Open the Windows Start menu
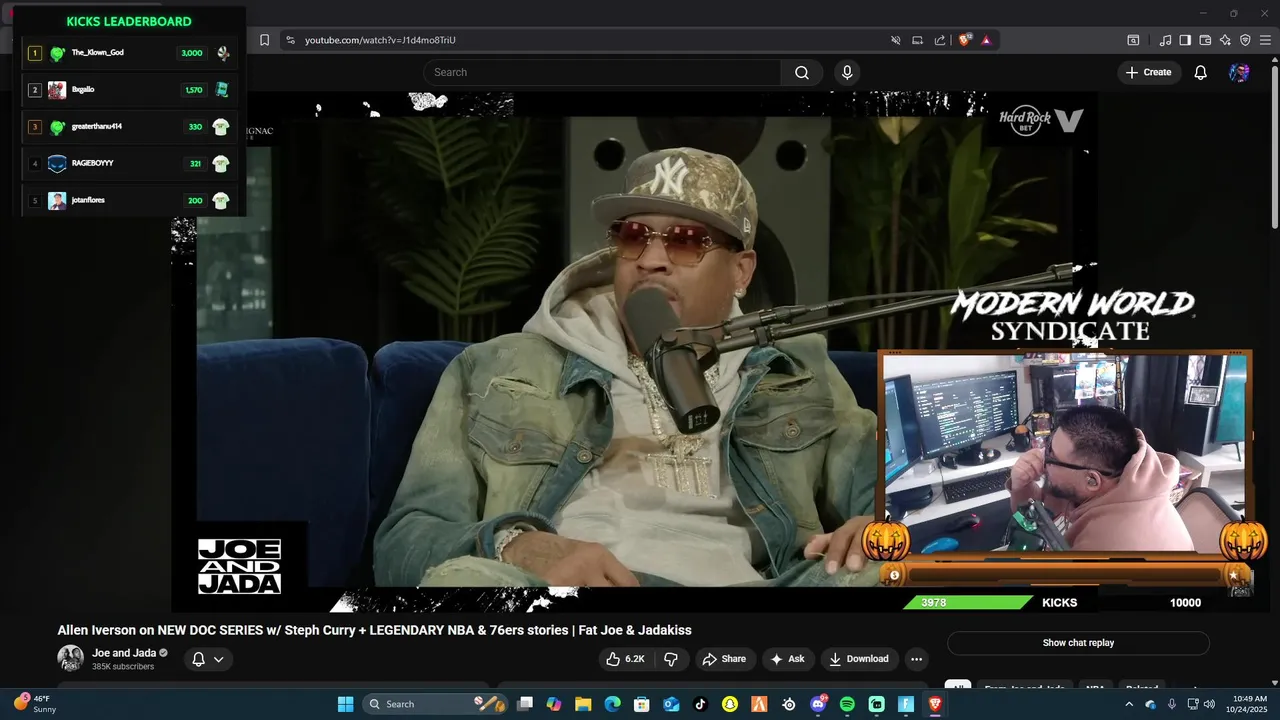1280x720 pixels. [x=345, y=704]
